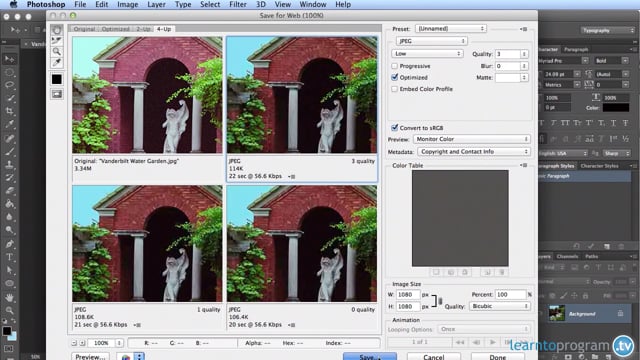Toggle slices visibility button
This screenshot has width=640, height=360.
(57, 94)
